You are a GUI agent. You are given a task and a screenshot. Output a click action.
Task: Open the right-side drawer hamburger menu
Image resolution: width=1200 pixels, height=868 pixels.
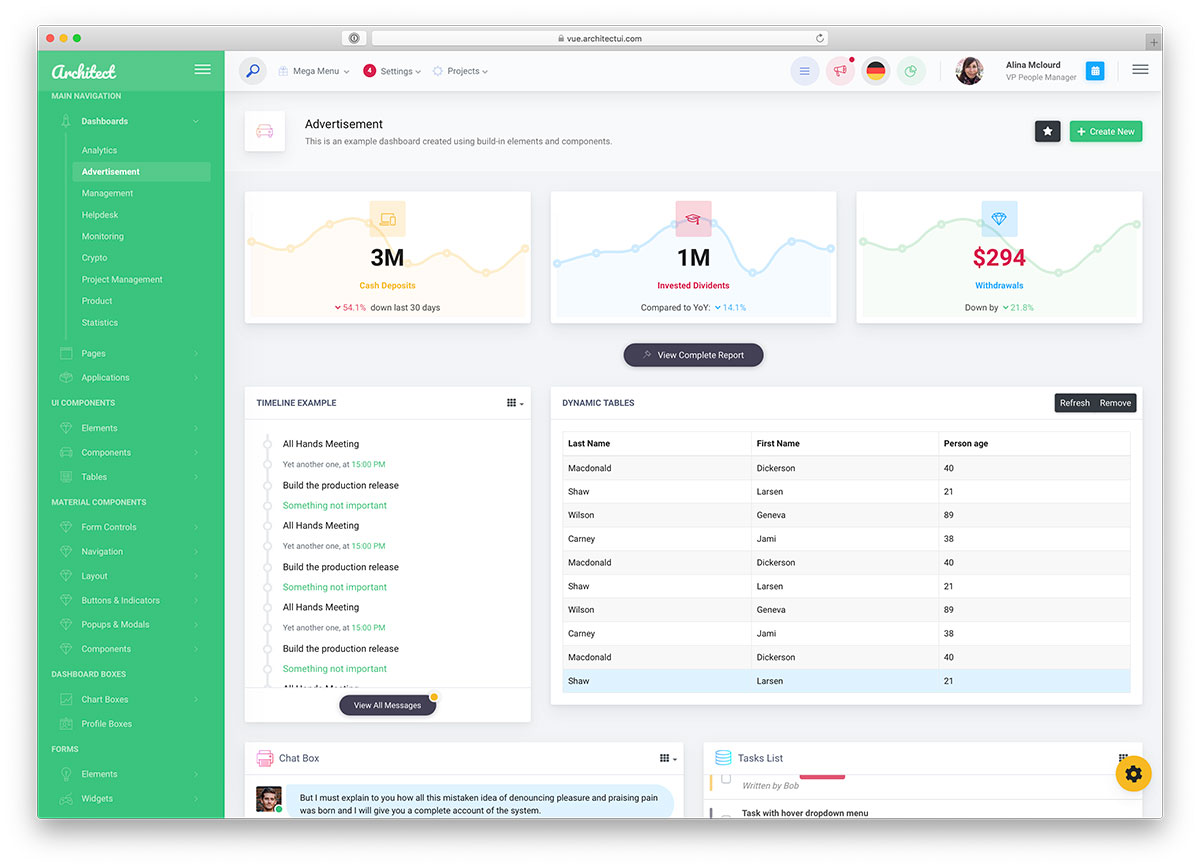[x=1140, y=70]
